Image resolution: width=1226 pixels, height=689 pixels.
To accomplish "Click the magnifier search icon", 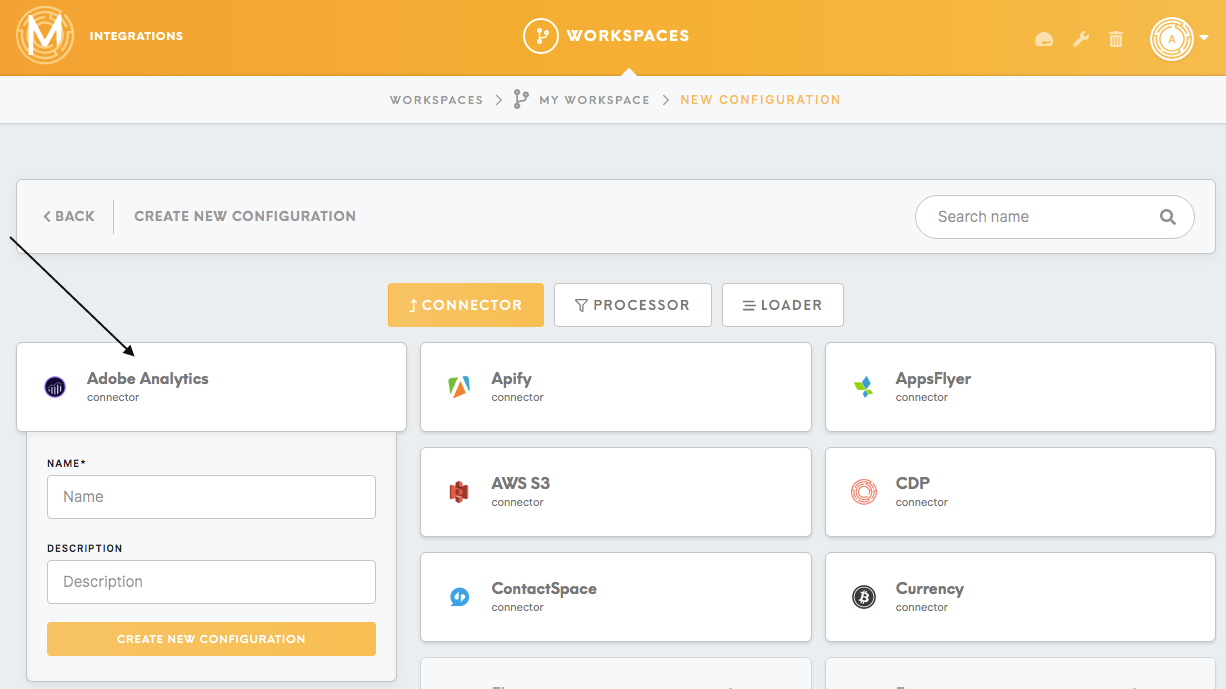I will point(1168,217).
